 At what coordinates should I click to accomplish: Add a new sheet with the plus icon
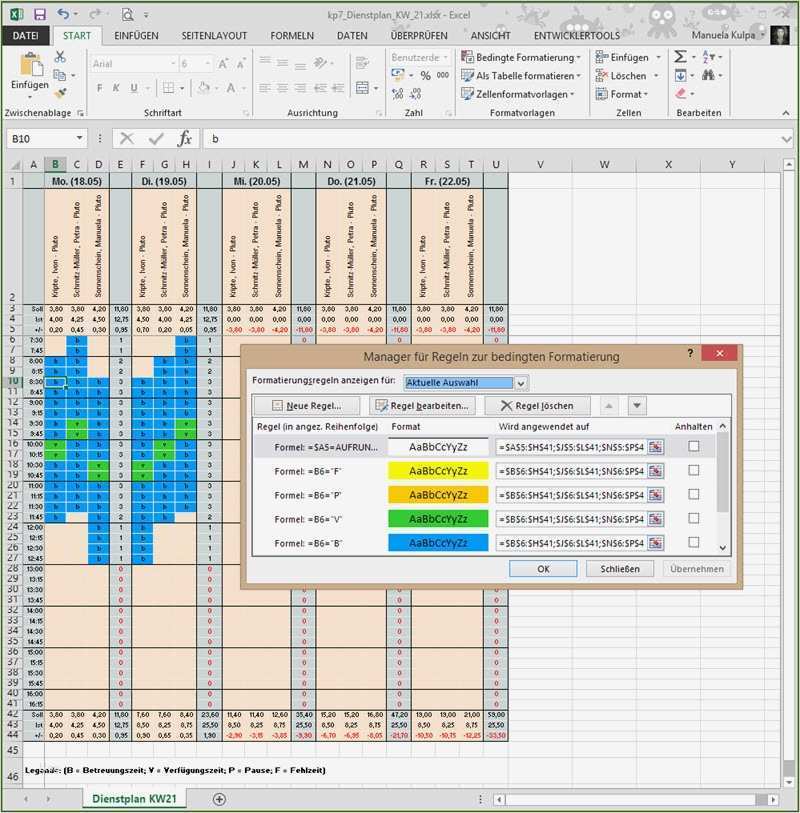(x=219, y=799)
